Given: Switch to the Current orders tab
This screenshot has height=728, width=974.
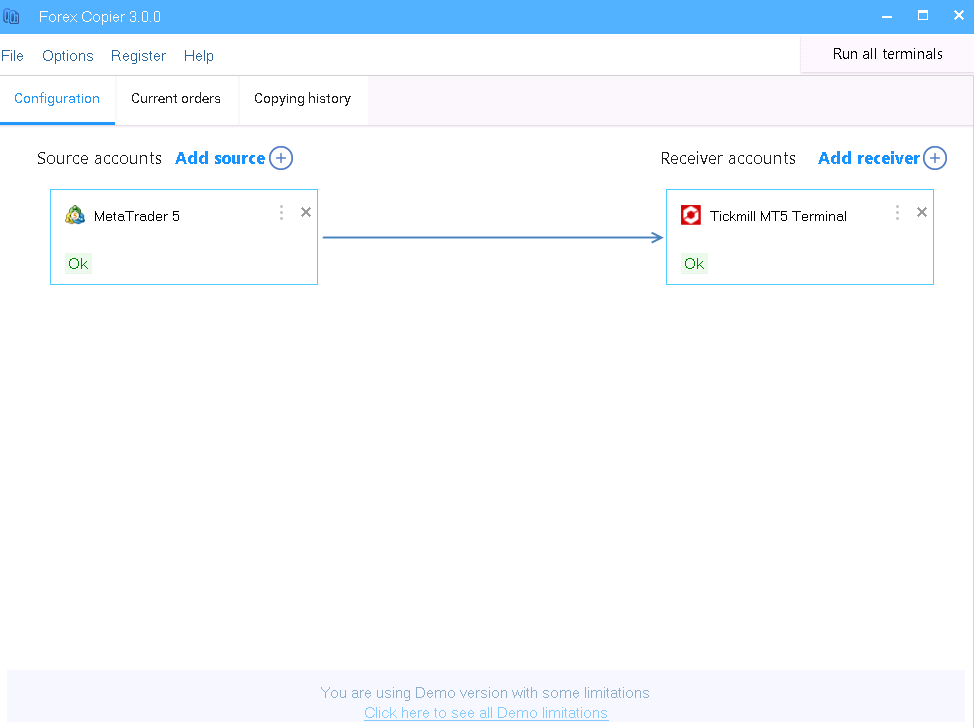Looking at the screenshot, I should pos(176,99).
